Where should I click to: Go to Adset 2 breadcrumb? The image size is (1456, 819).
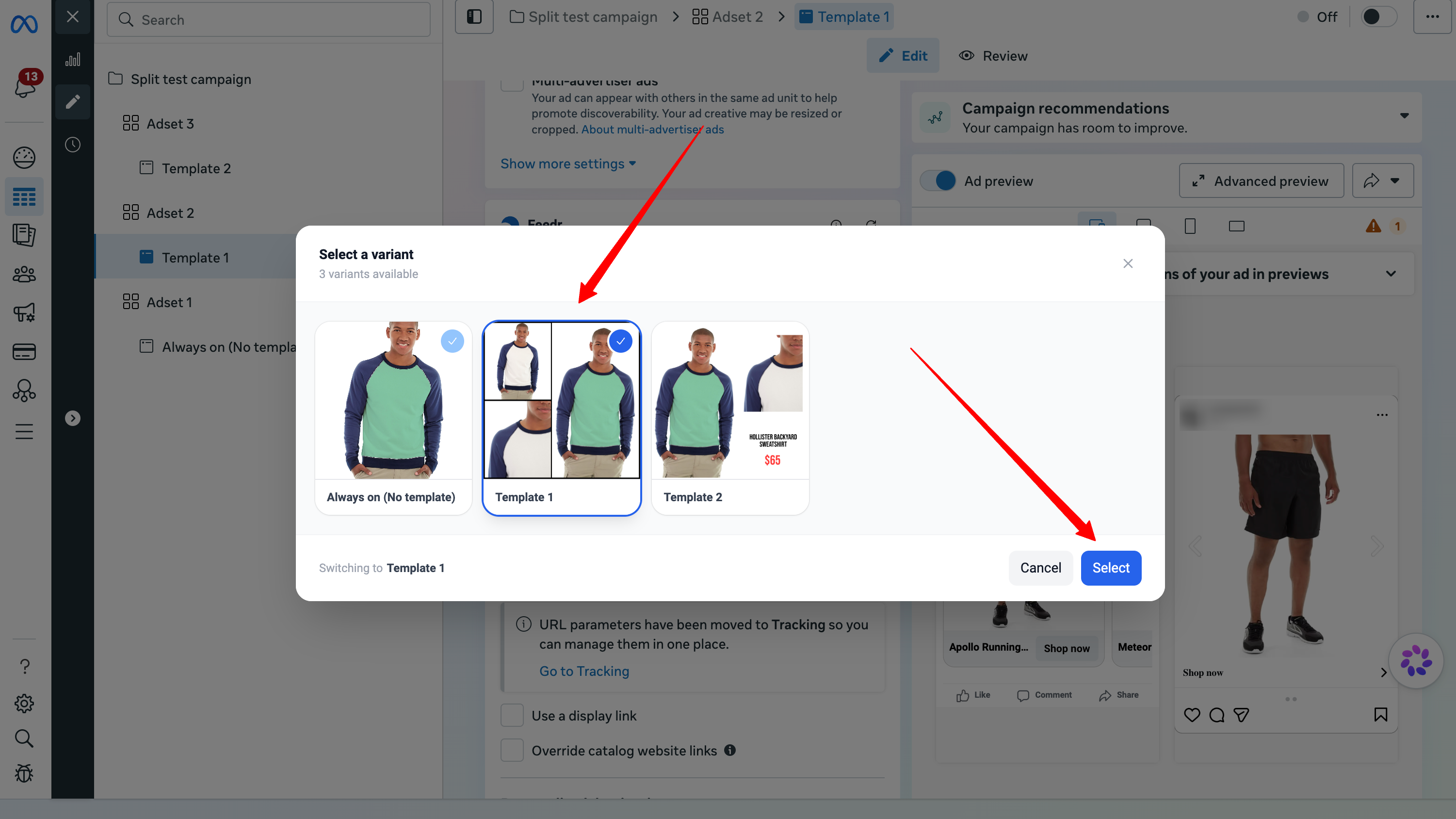[x=728, y=17]
